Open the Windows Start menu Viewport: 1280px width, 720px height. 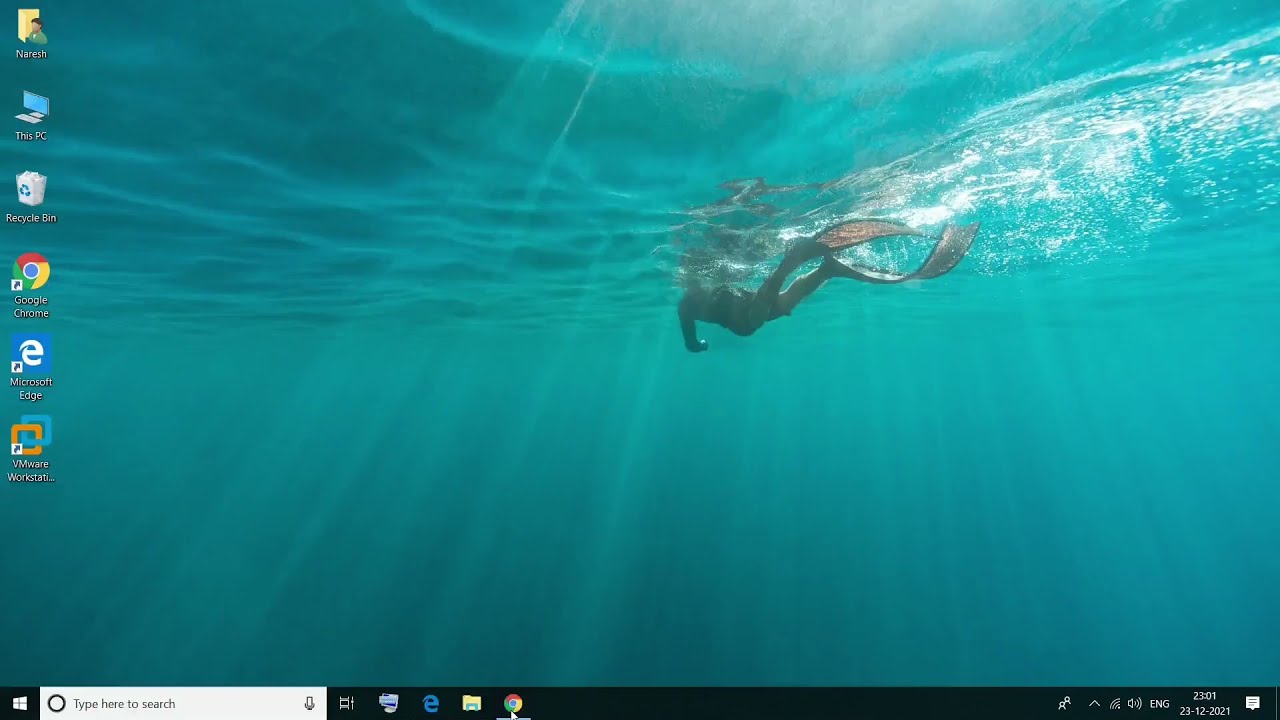click(x=20, y=704)
